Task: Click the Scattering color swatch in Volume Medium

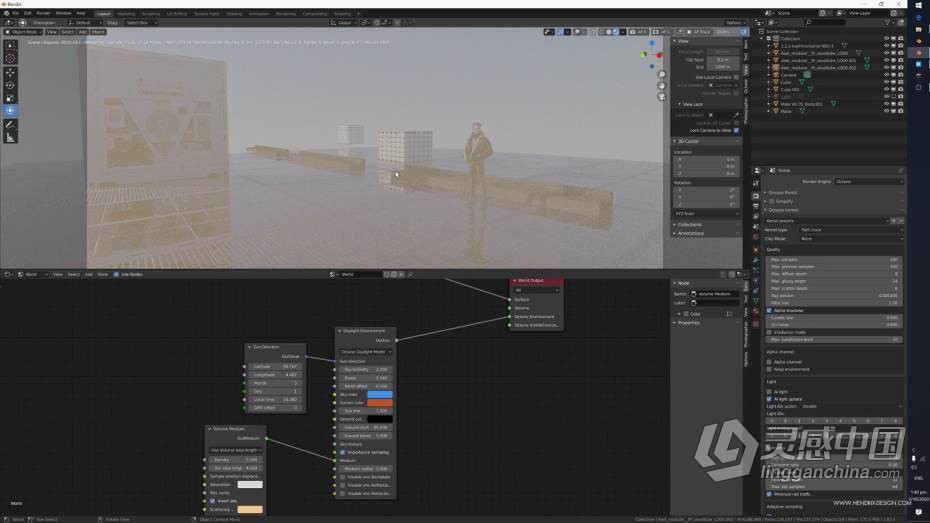Action: pos(250,509)
